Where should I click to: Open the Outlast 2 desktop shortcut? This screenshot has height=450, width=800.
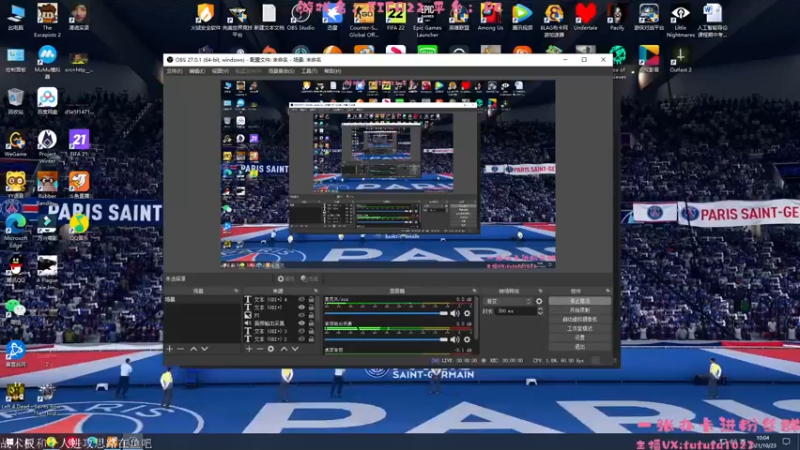680,59
